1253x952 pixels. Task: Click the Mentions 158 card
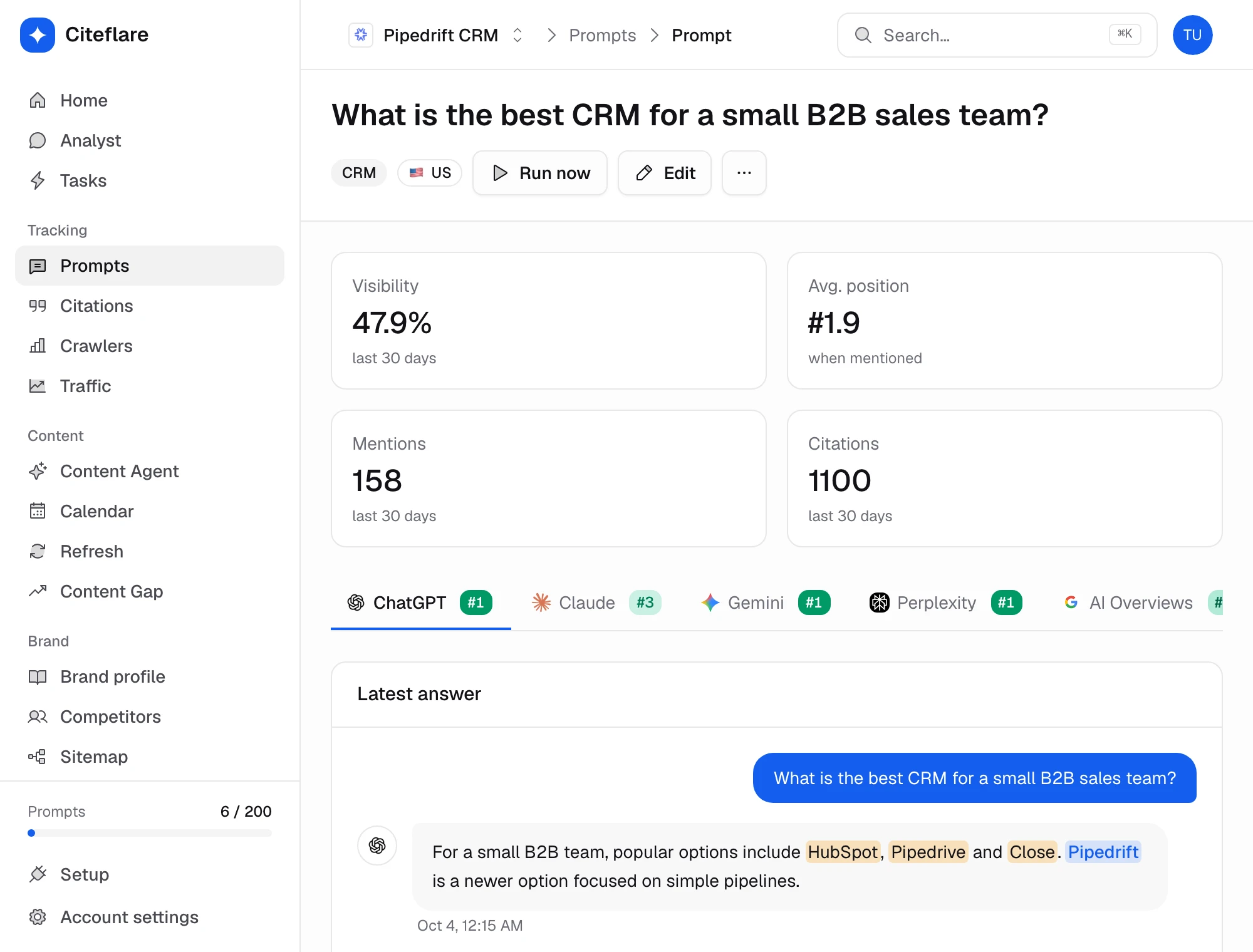(x=549, y=479)
